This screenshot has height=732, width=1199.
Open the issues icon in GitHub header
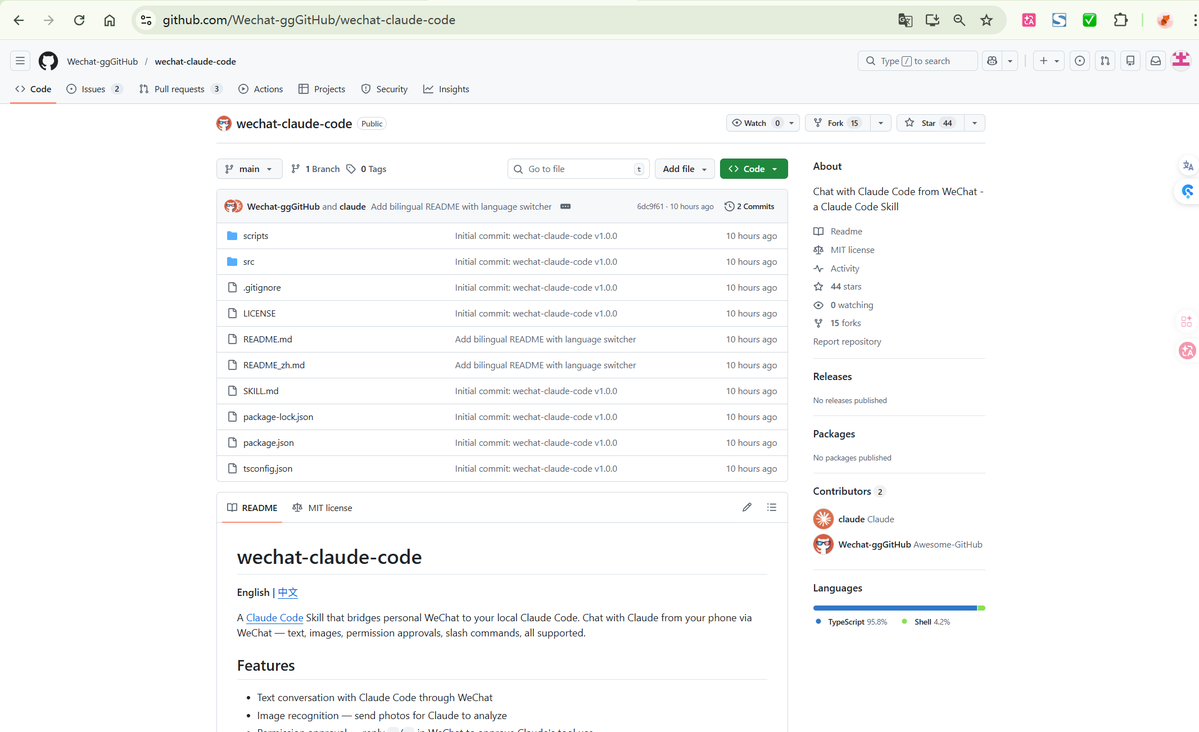[x=1080, y=61]
